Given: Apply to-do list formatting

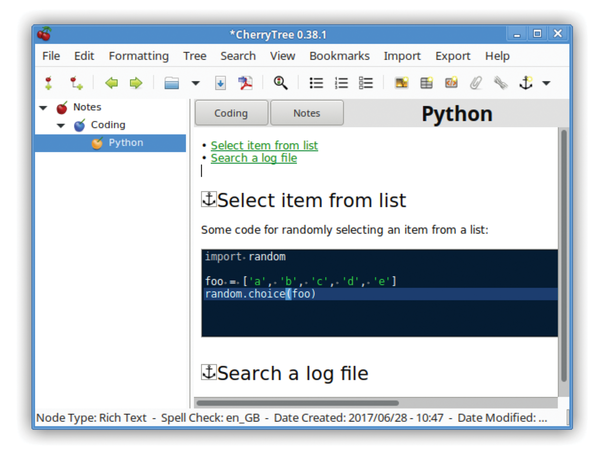Looking at the screenshot, I should (366, 83).
